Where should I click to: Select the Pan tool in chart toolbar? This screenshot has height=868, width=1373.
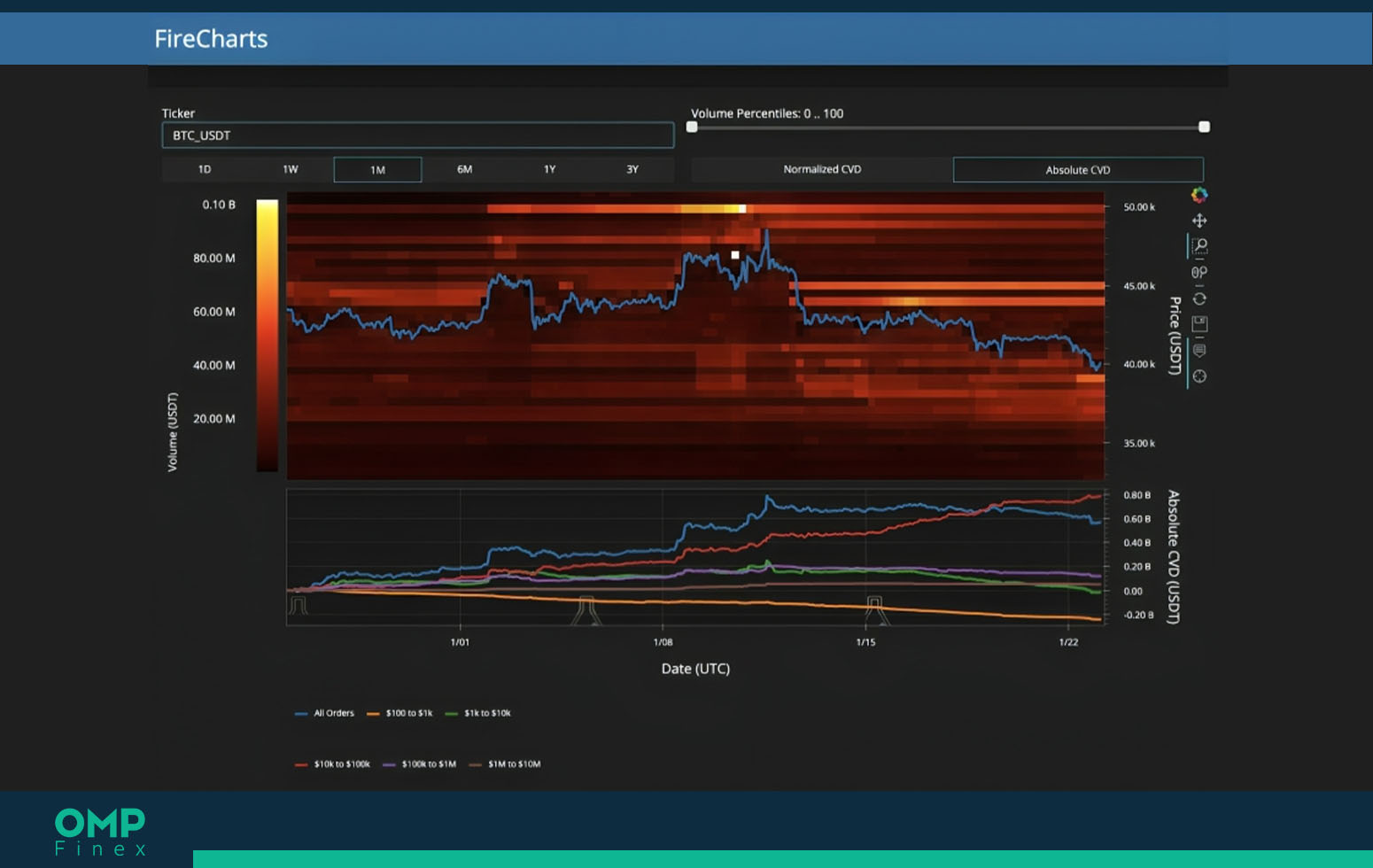[1199, 221]
